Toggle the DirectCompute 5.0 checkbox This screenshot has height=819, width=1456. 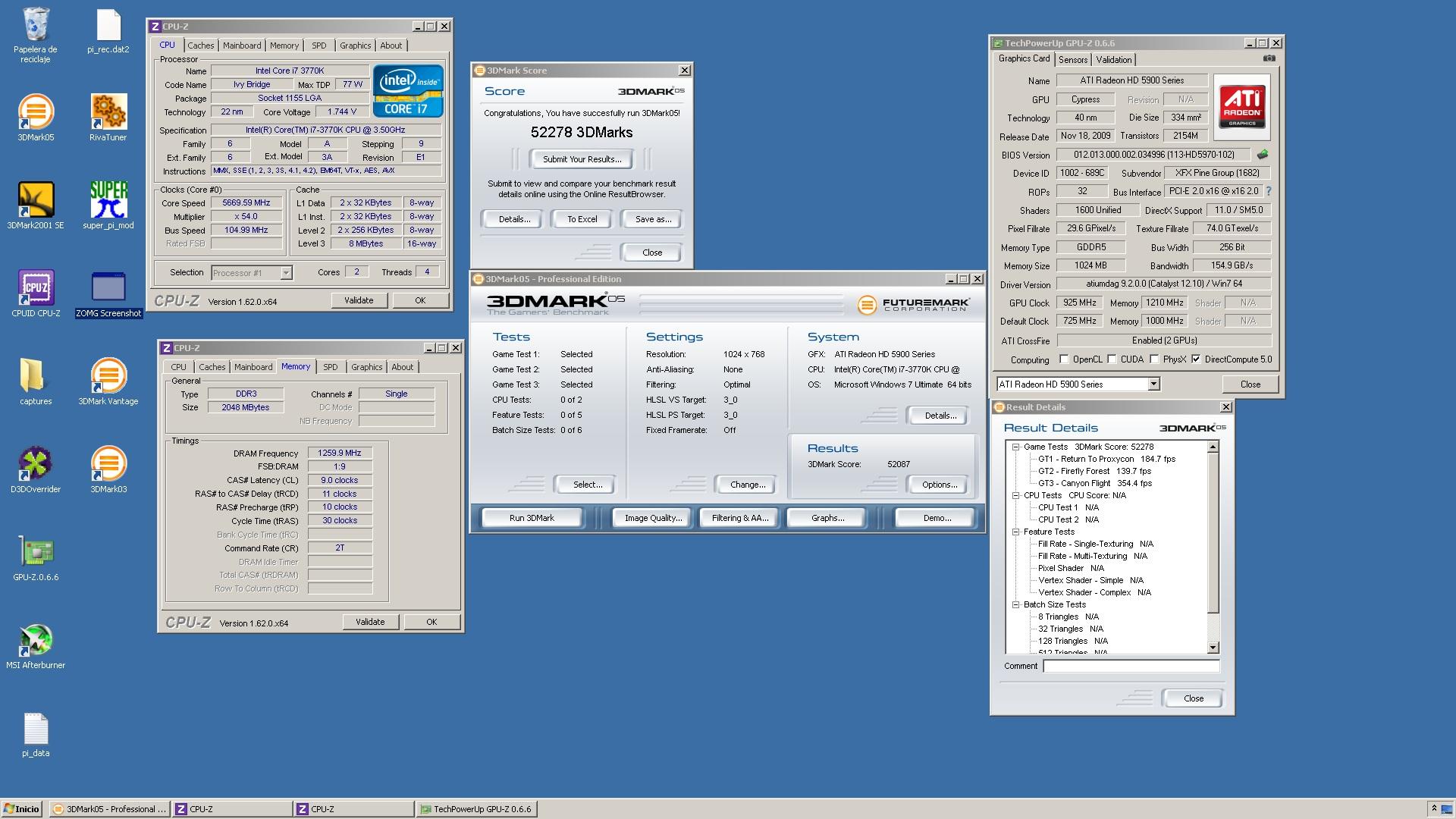tap(1196, 359)
